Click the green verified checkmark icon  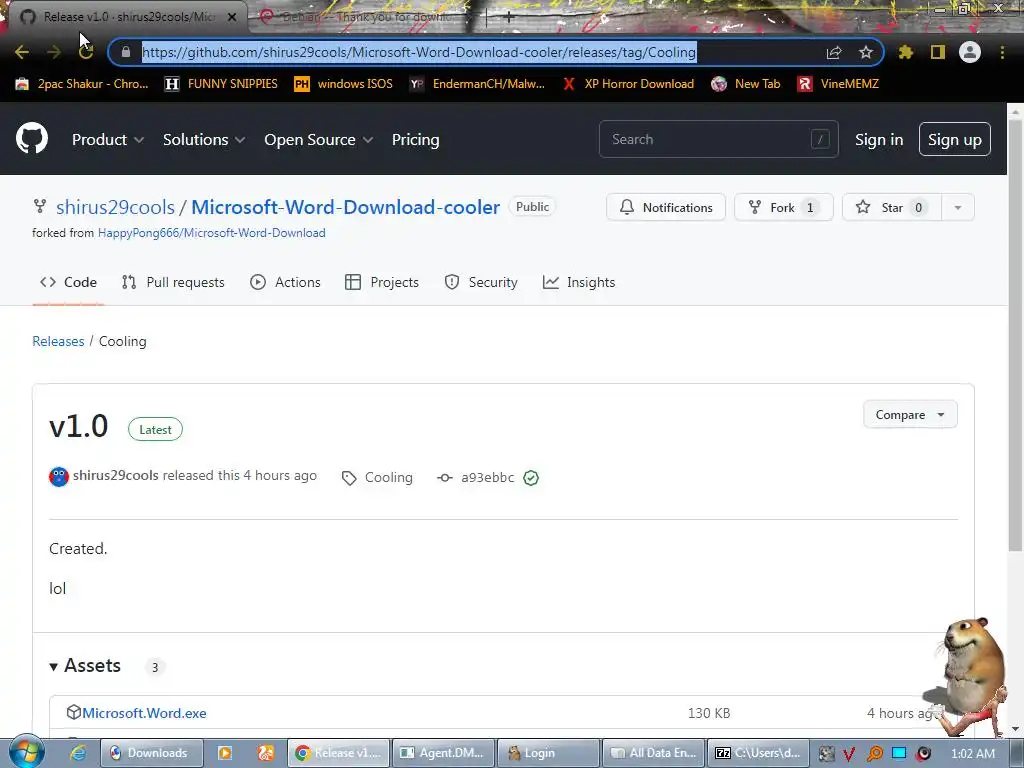click(x=531, y=478)
